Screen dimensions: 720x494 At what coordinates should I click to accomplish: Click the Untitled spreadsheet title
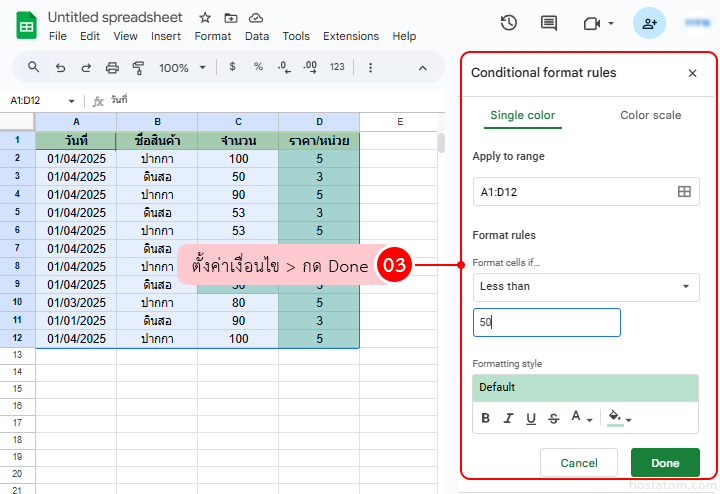pyautogui.click(x=115, y=17)
